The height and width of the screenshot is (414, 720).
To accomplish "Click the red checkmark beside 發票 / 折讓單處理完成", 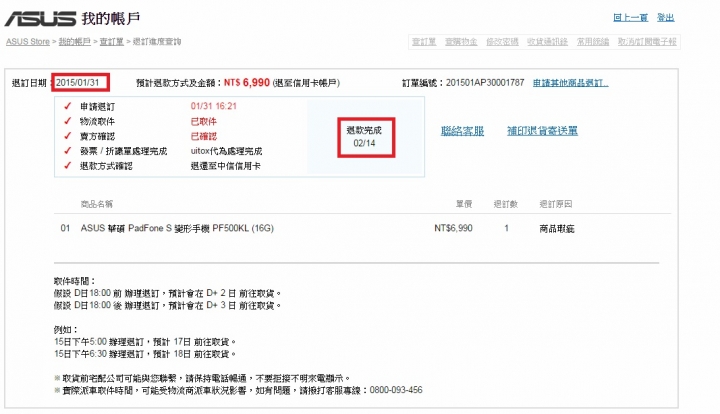I will click(x=68, y=151).
